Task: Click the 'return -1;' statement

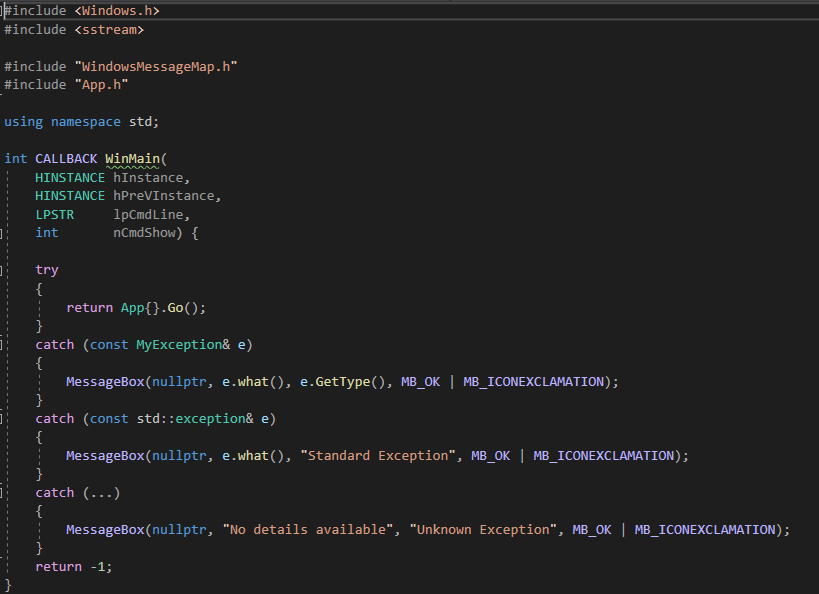Action: coord(74,567)
